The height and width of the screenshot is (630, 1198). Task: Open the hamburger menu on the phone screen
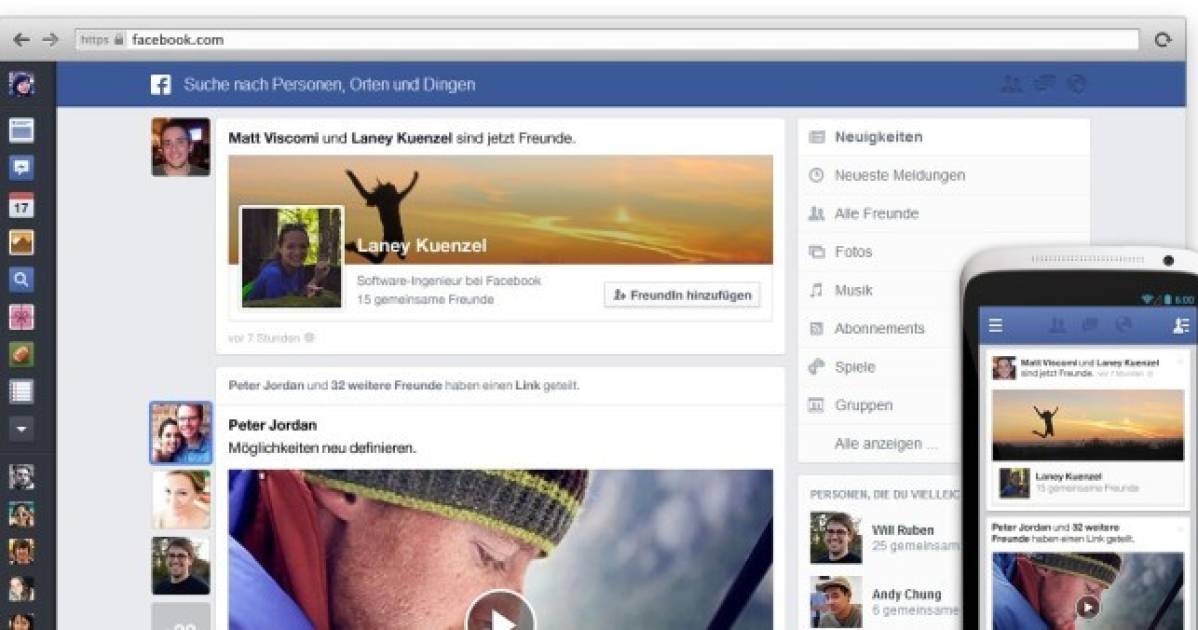pos(996,325)
